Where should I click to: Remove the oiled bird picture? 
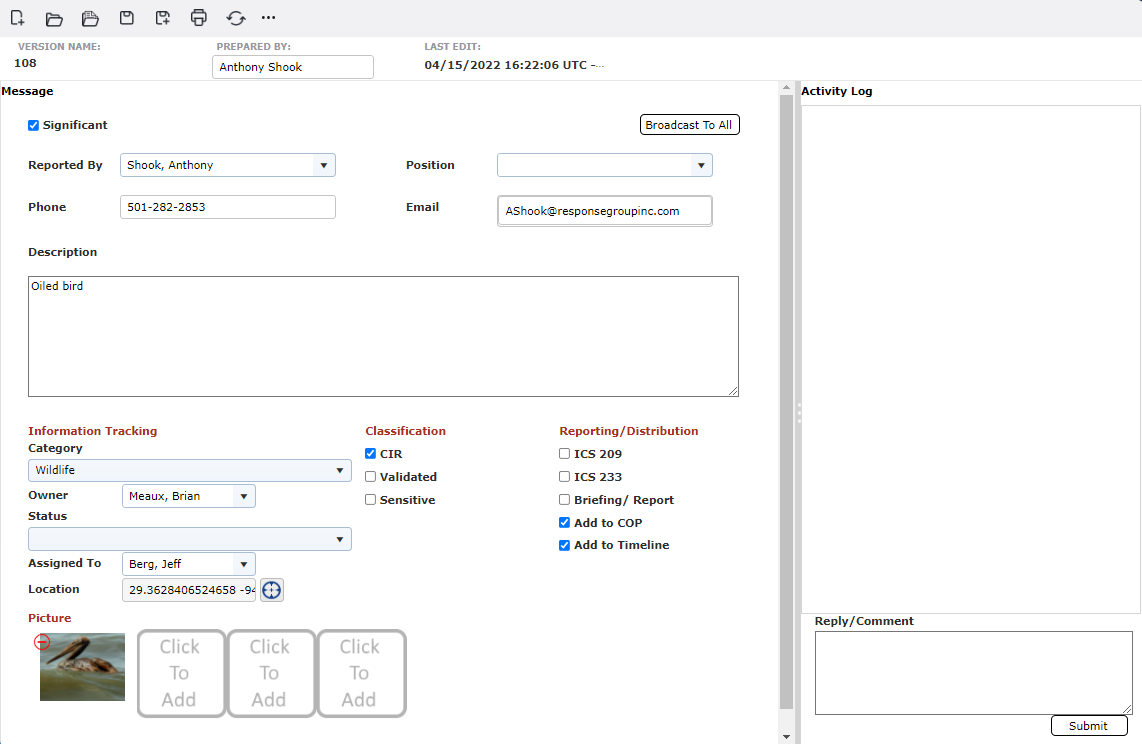coord(42,642)
